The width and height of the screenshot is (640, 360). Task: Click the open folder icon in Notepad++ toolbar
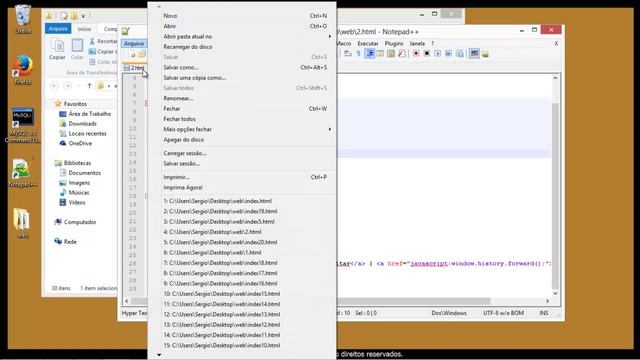[x=142, y=55]
